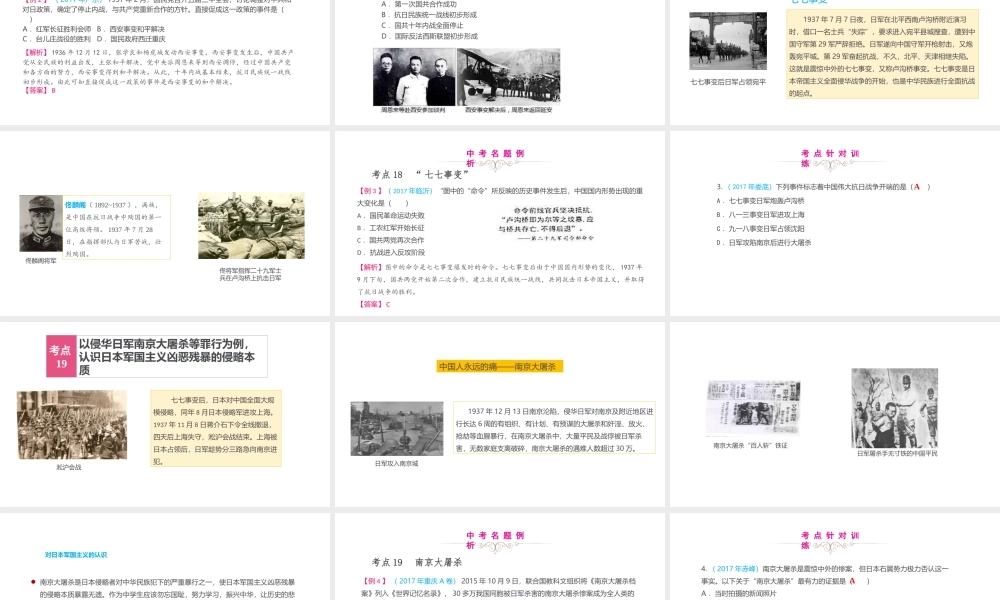The image size is (1000, 600).
Task: Select the top slide describing 七七事变
Action: point(835,62)
